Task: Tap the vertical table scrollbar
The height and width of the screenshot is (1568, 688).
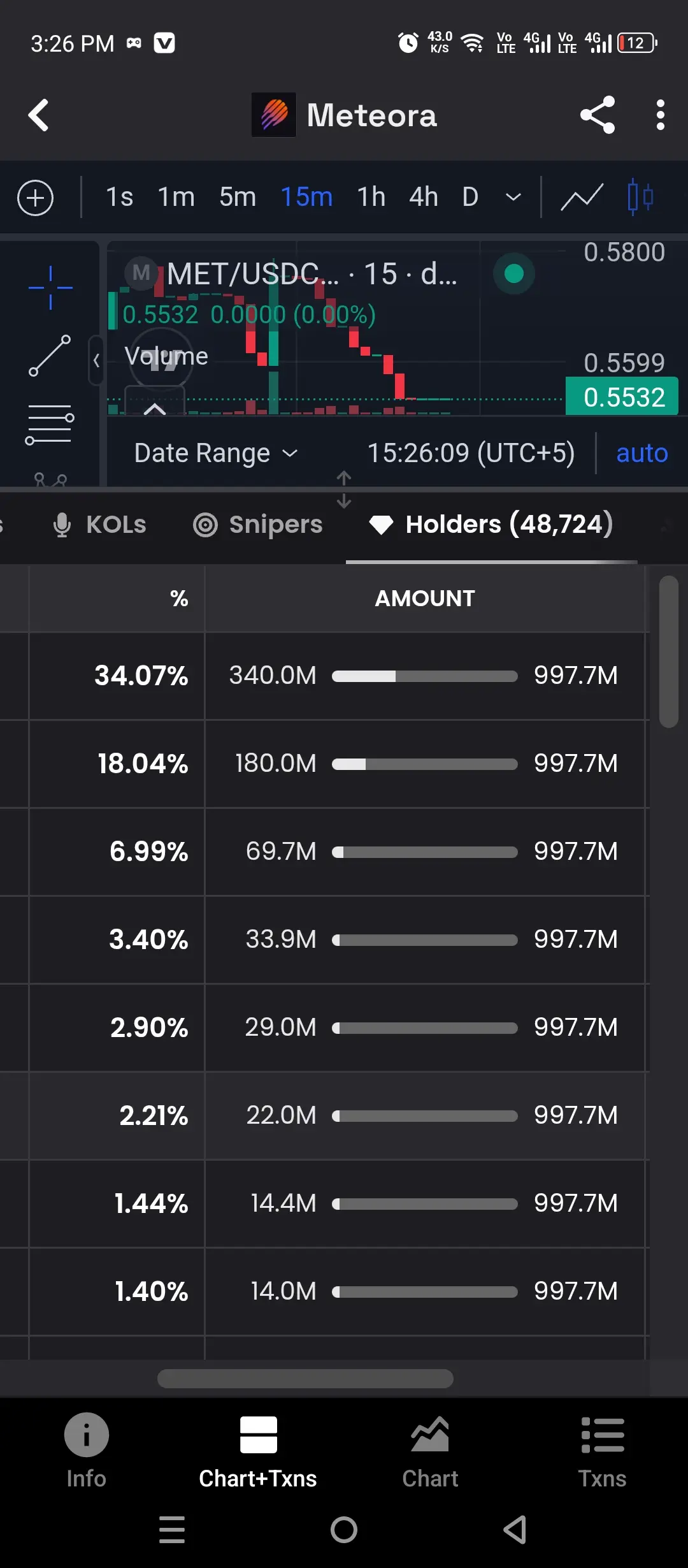Action: point(669,651)
